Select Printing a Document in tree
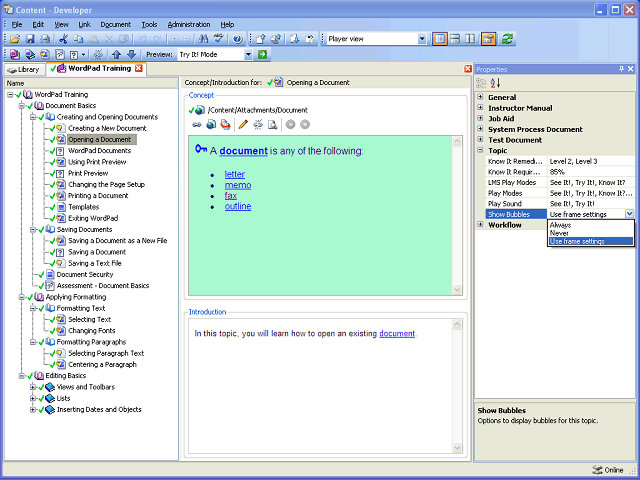640x480 pixels. [x=98, y=196]
